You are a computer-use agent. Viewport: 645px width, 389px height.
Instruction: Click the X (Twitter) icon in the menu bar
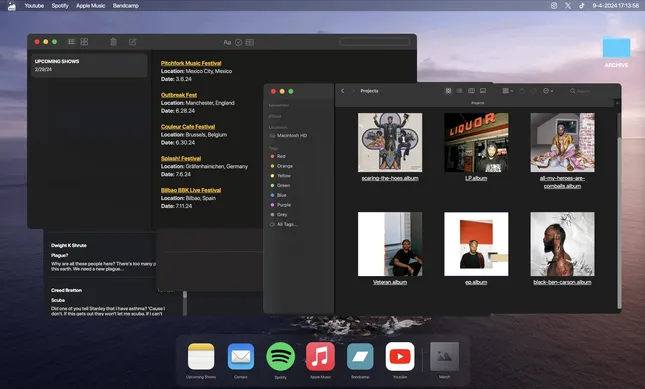click(x=568, y=6)
